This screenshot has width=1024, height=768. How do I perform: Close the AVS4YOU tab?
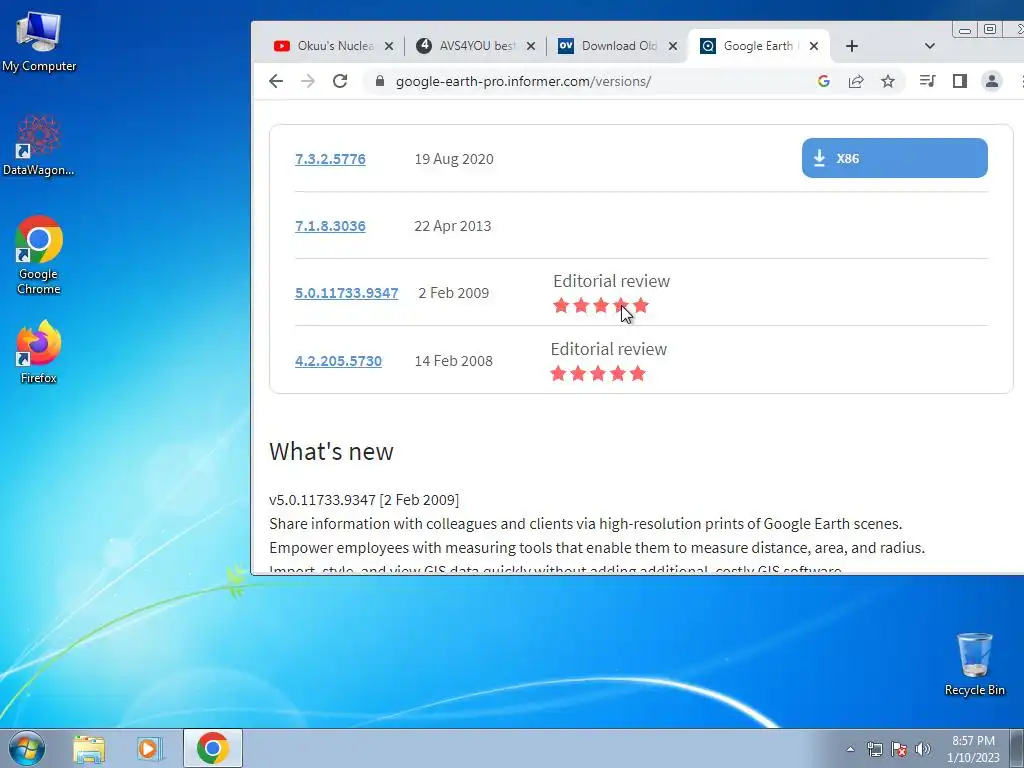(531, 46)
